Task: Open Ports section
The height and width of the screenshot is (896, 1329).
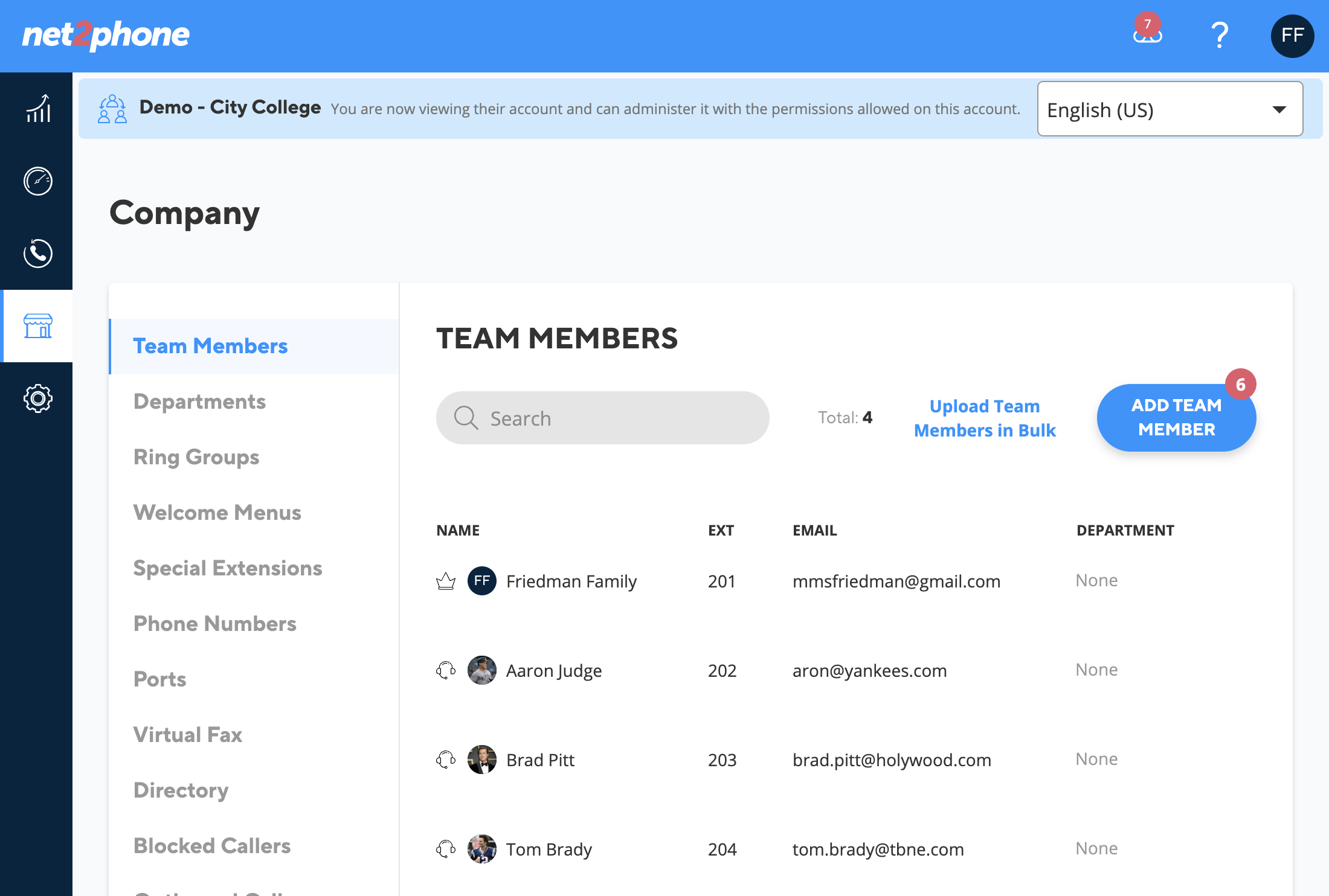Action: pyautogui.click(x=160, y=679)
